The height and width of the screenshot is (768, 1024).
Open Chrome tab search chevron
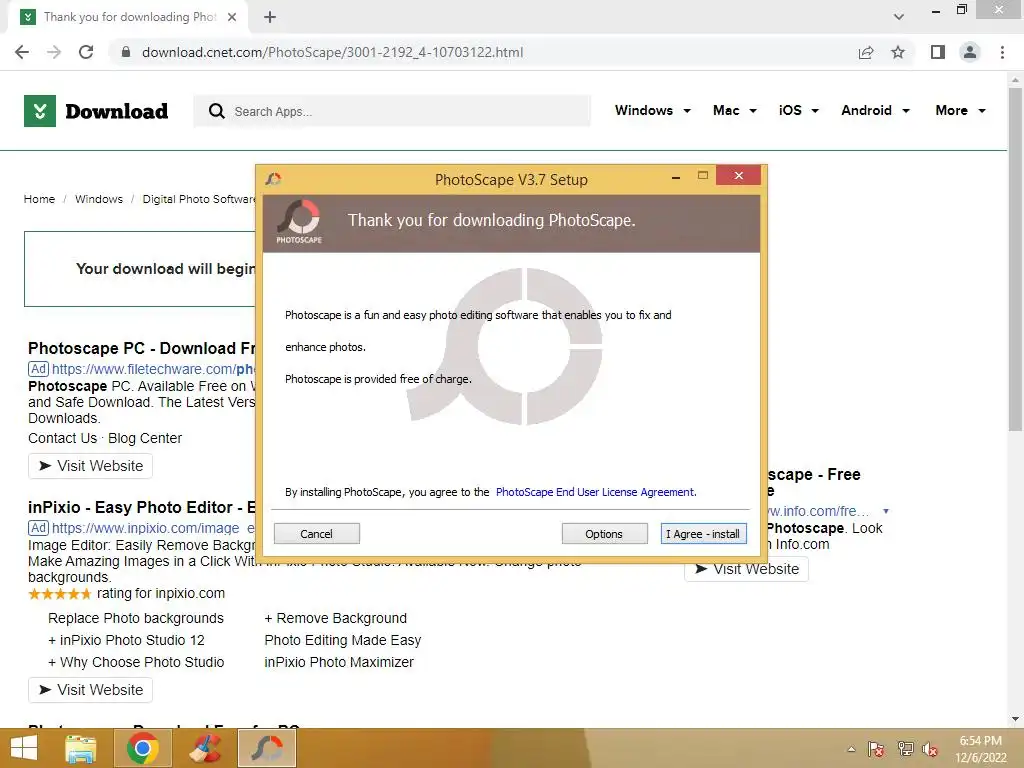pos(899,17)
